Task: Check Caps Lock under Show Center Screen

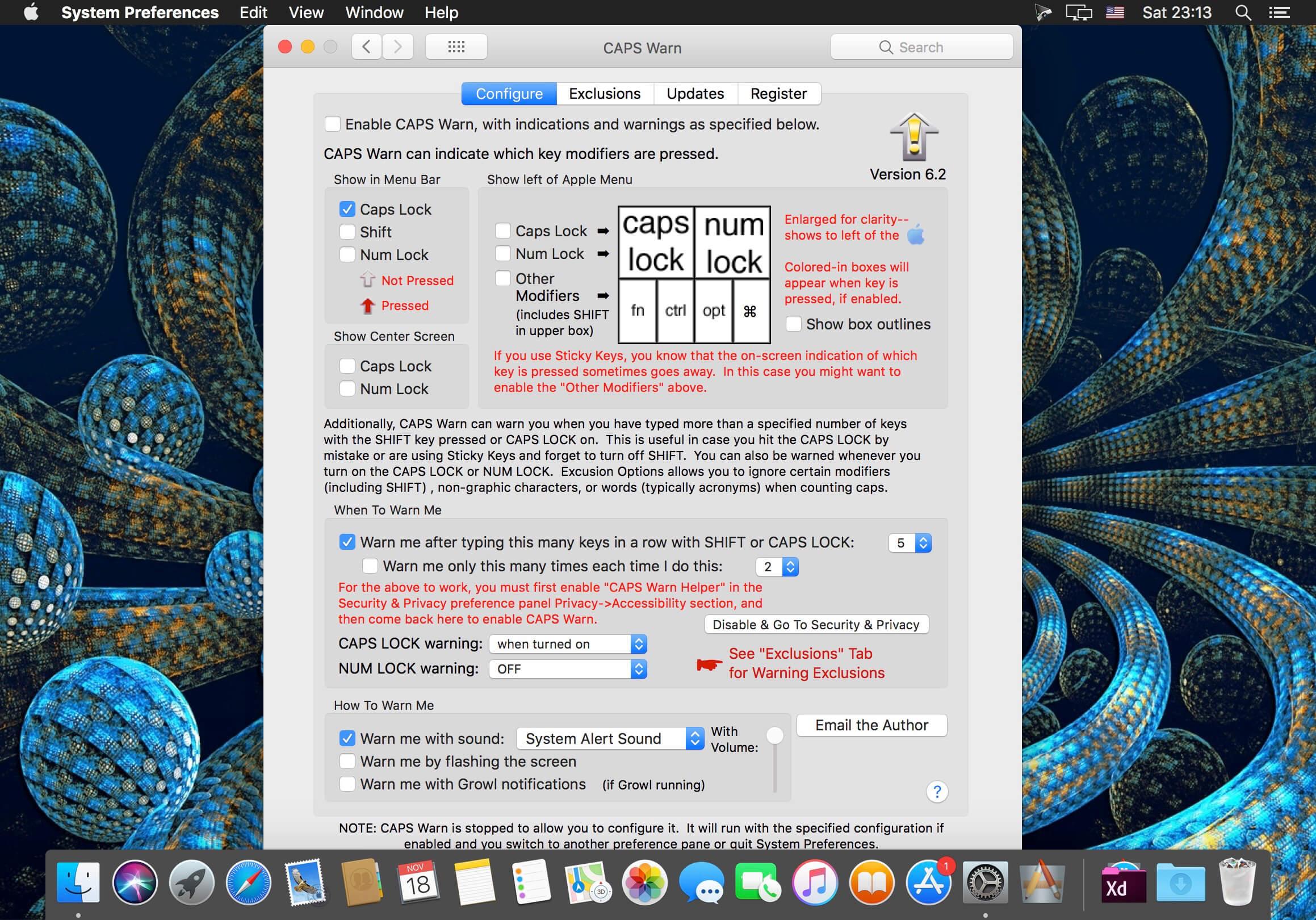Action: [x=347, y=366]
